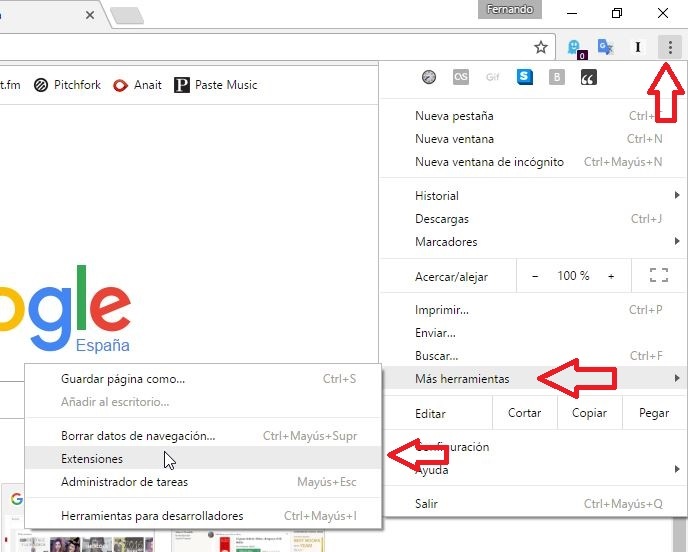
Task: Click the Copiar button
Action: (x=589, y=413)
